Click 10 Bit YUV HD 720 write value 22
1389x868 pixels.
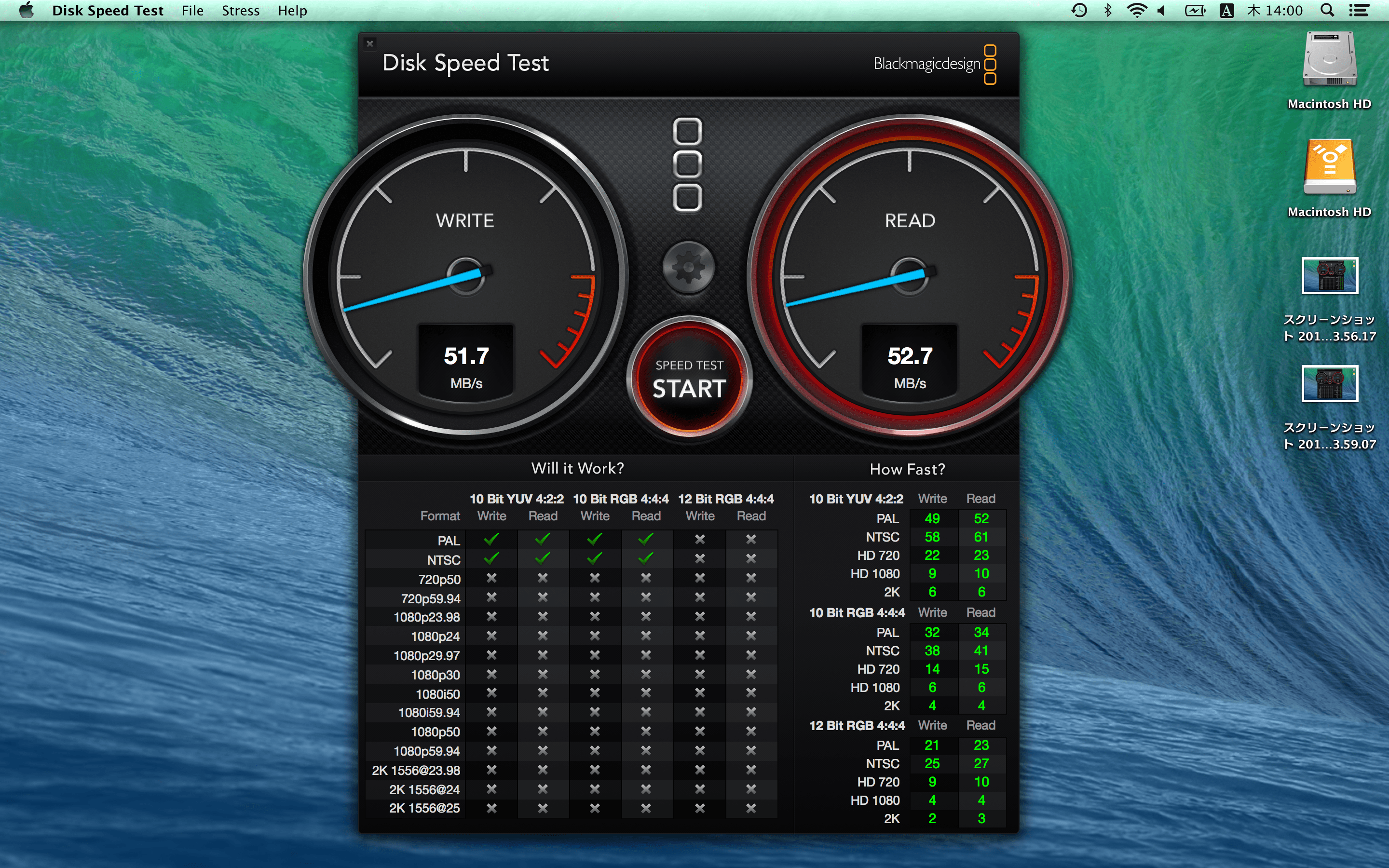point(932,555)
